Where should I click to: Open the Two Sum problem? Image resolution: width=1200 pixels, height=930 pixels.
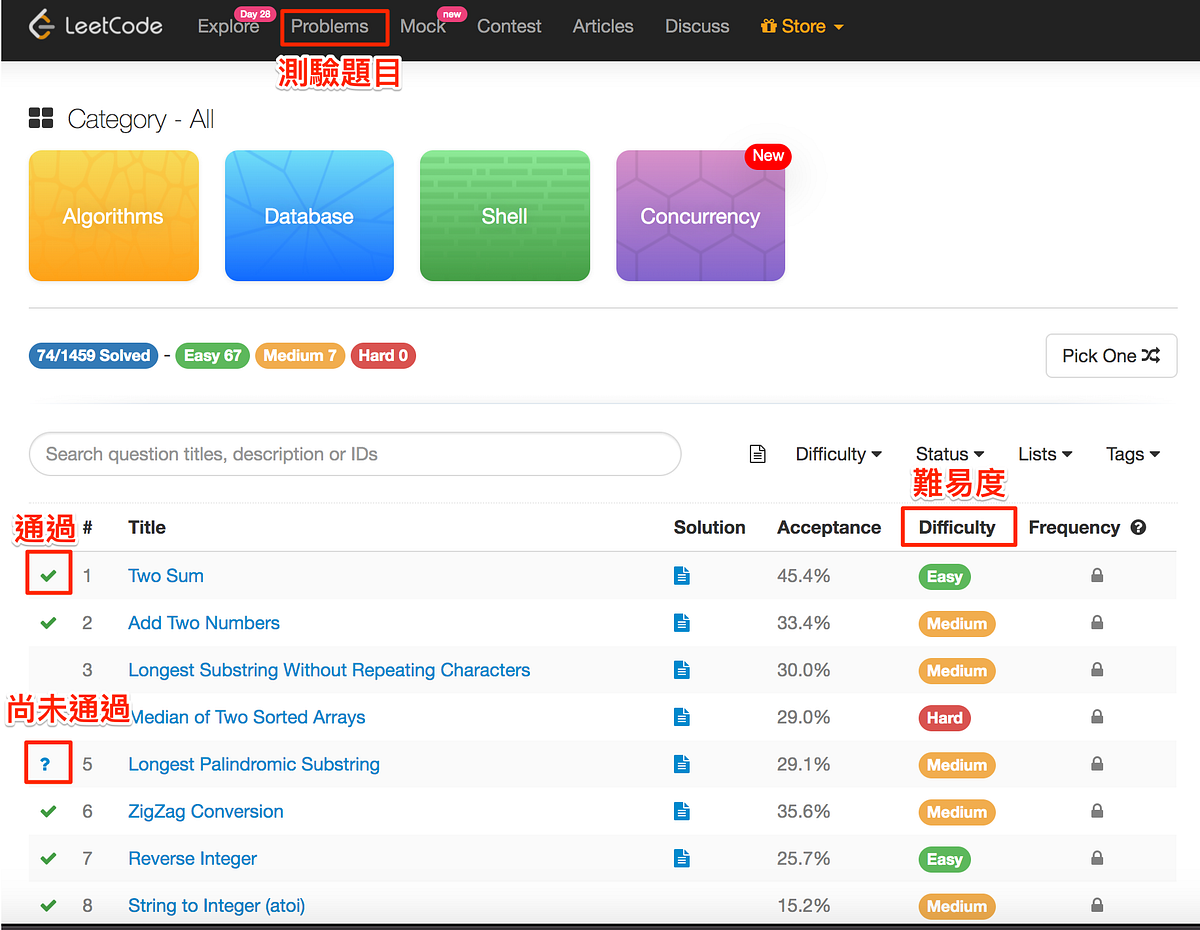coord(166,576)
